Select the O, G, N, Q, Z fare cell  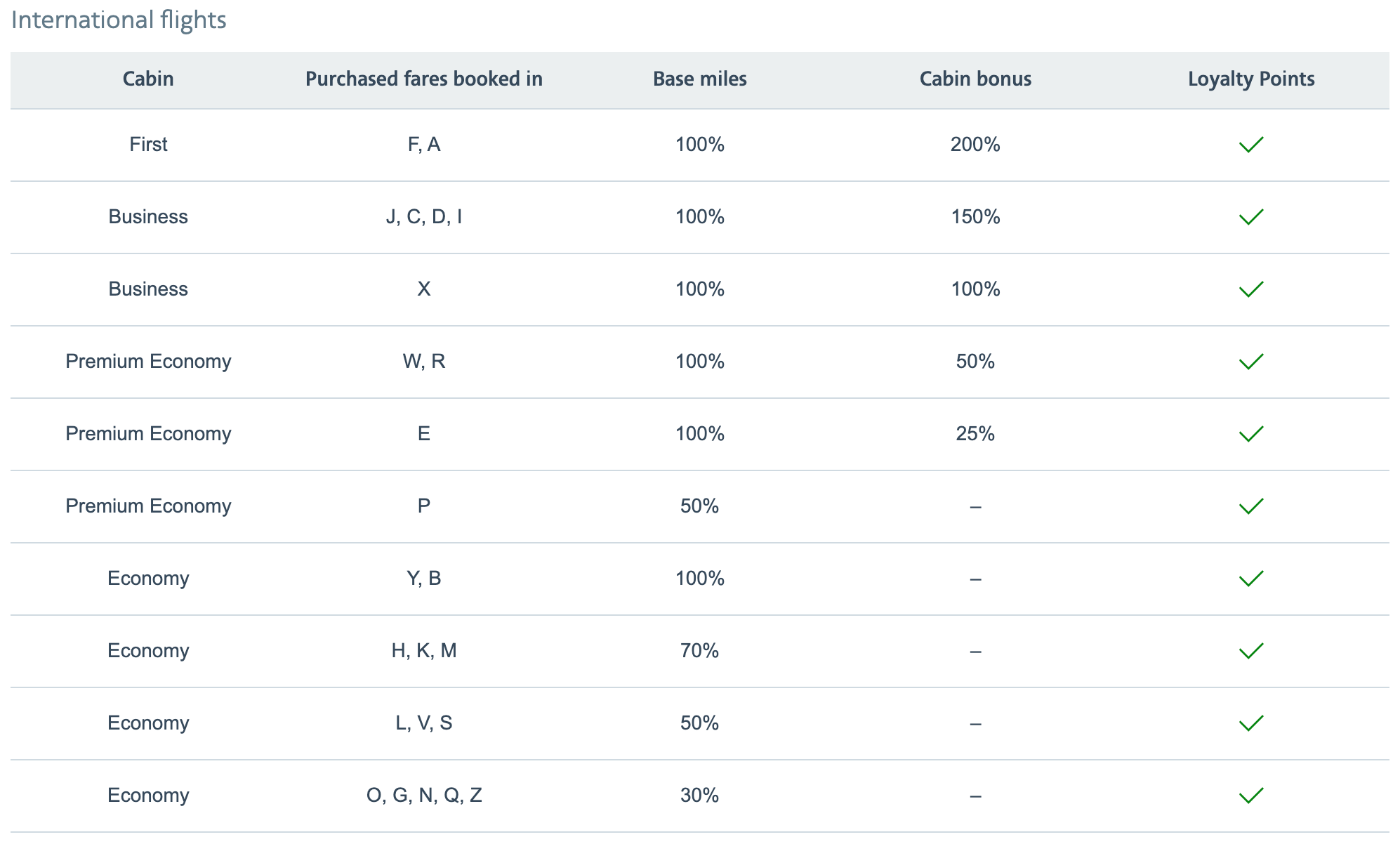[424, 796]
